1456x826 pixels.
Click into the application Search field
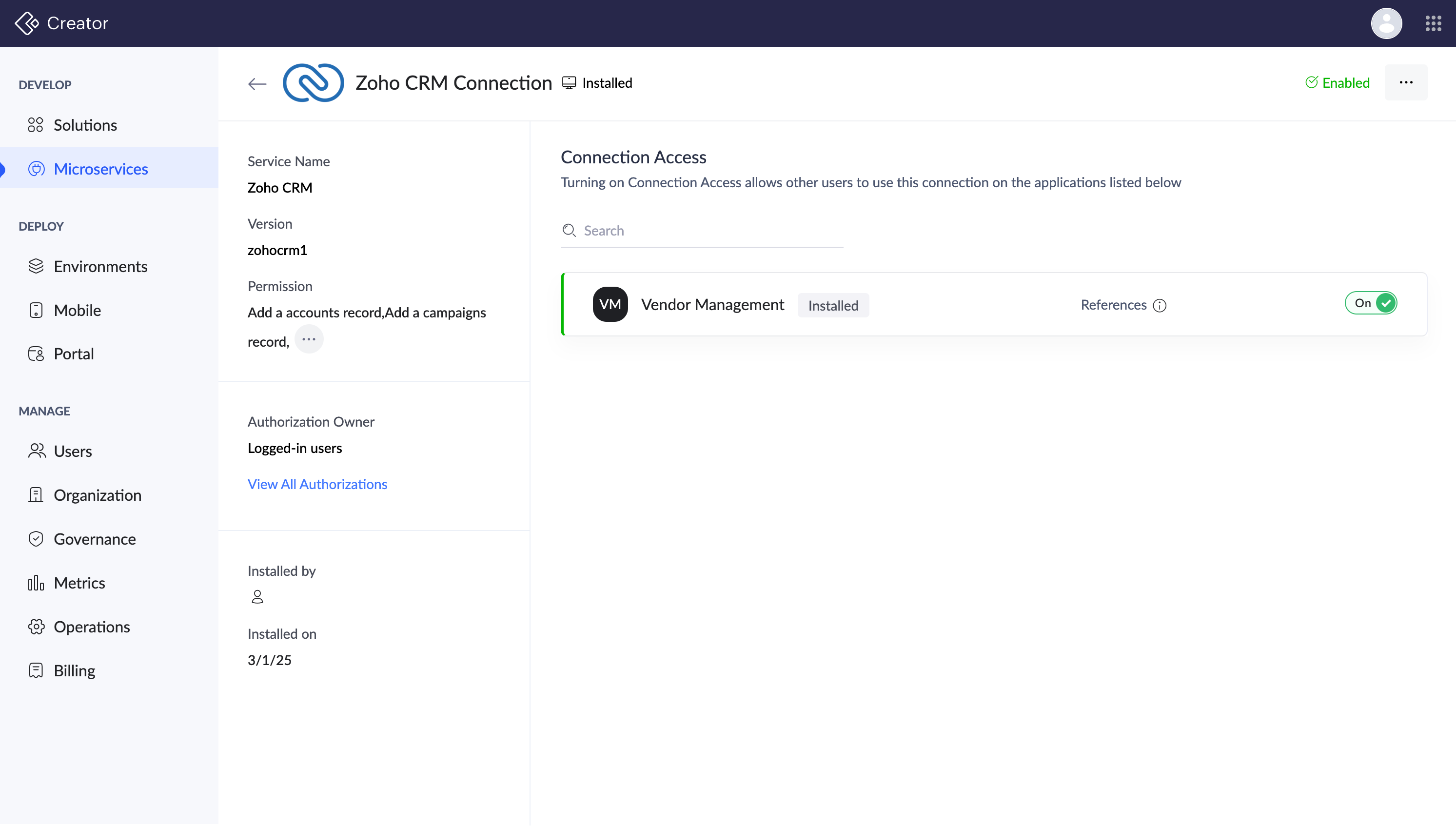tap(709, 230)
